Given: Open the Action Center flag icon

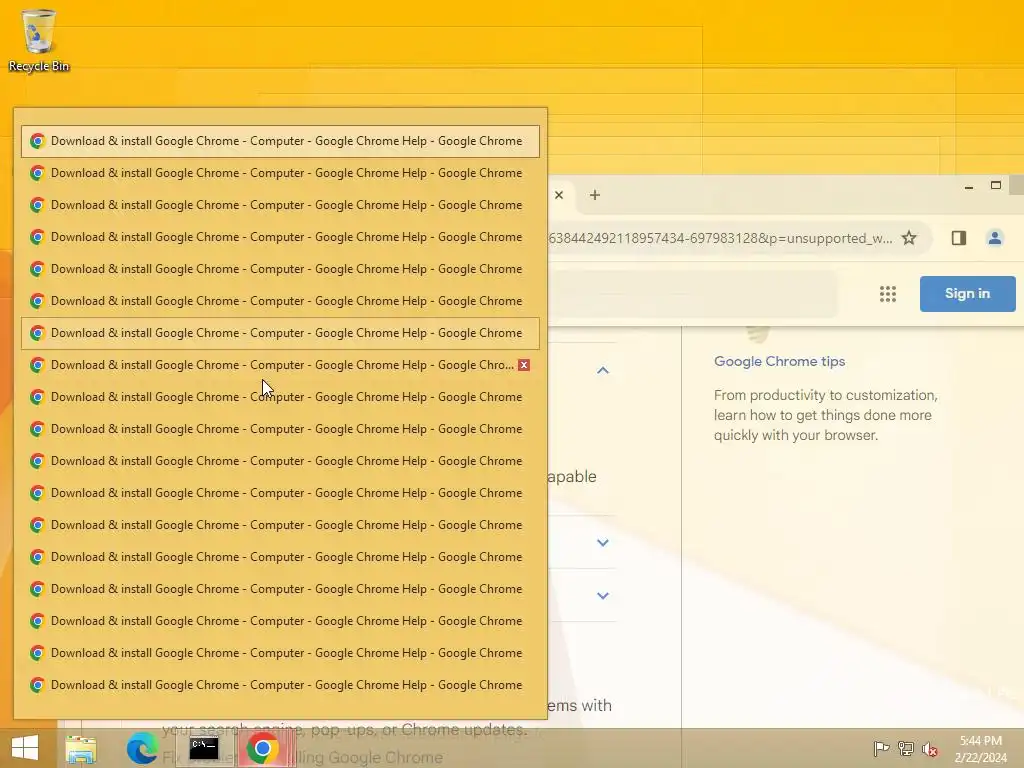Looking at the screenshot, I should click(881, 749).
